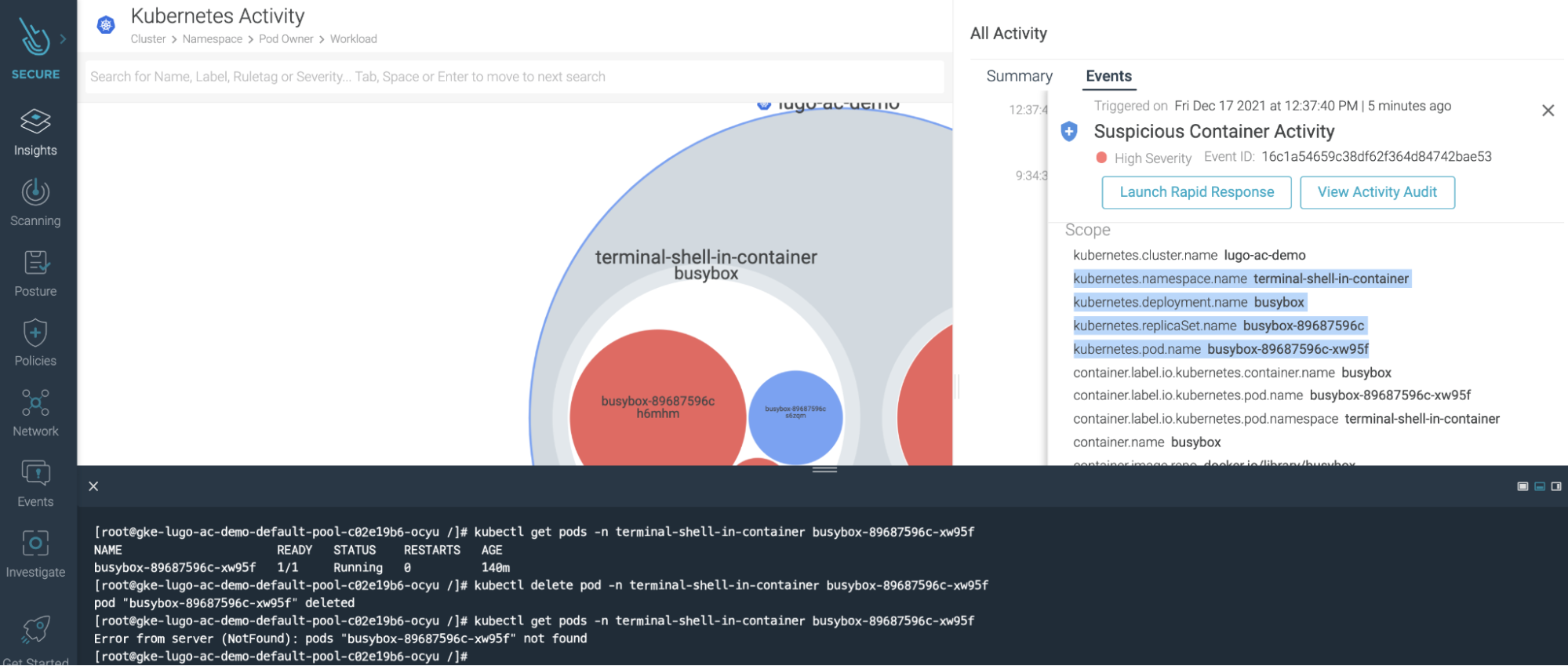Switch to the Events tab
The image size is (1568, 666).
(1108, 76)
